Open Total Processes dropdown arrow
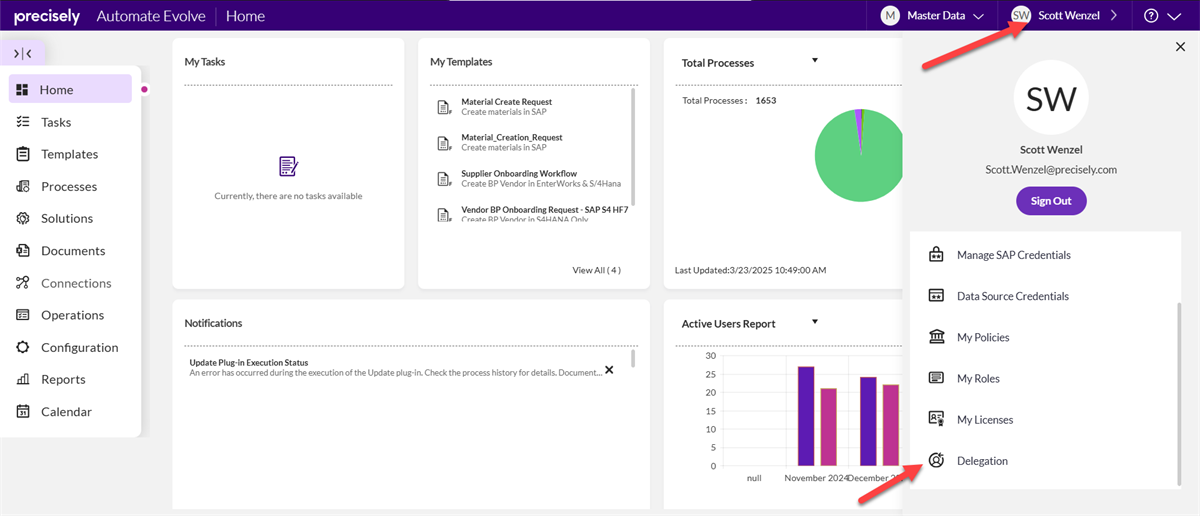Image resolution: width=1200 pixels, height=516 pixels. point(815,61)
